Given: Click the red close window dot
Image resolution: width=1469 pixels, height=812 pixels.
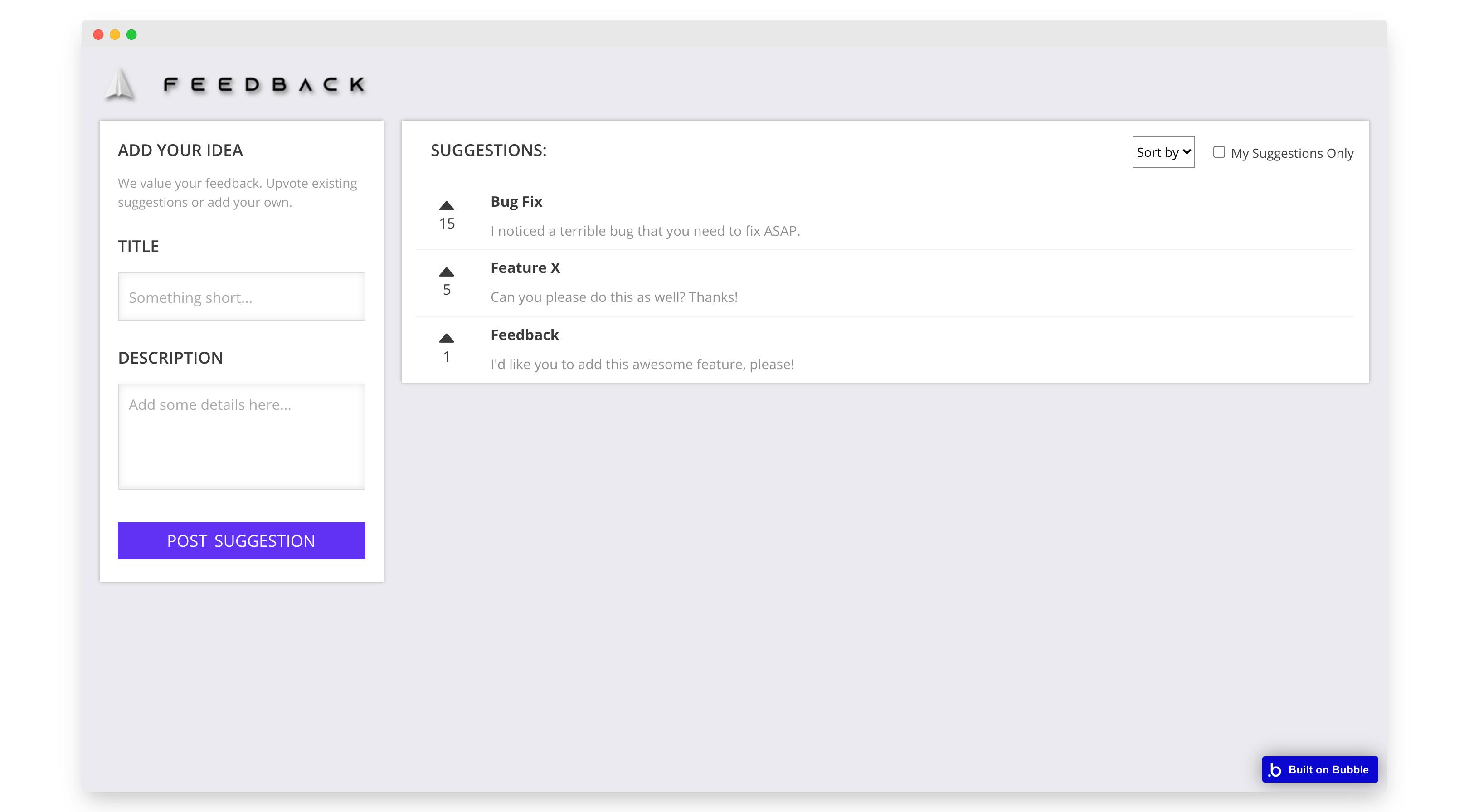Looking at the screenshot, I should click(x=98, y=35).
